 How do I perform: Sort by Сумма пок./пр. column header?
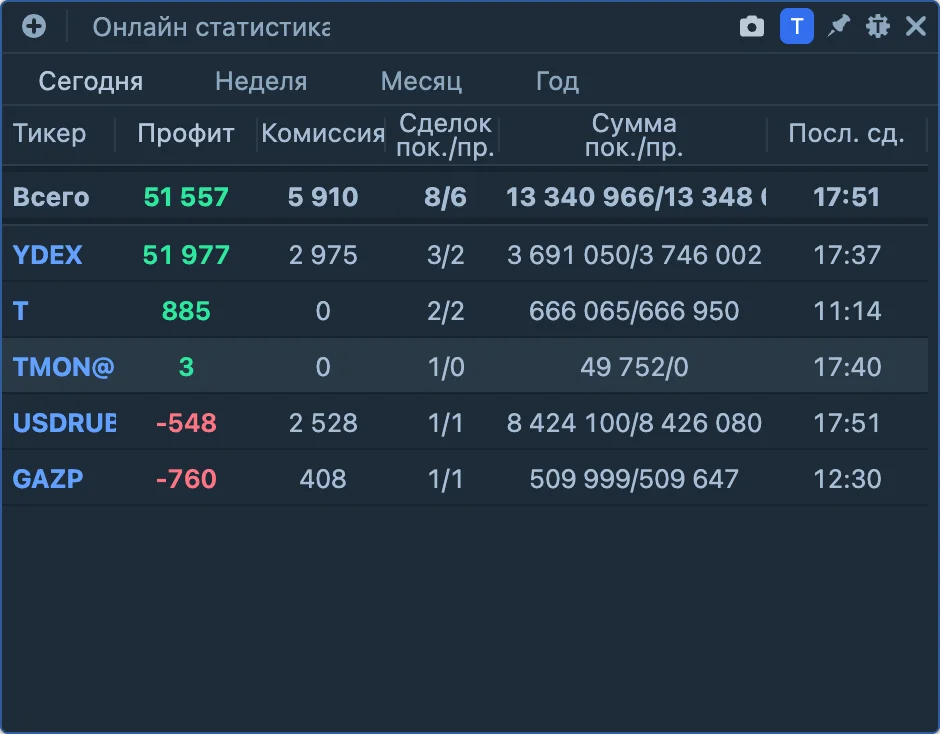(x=634, y=135)
